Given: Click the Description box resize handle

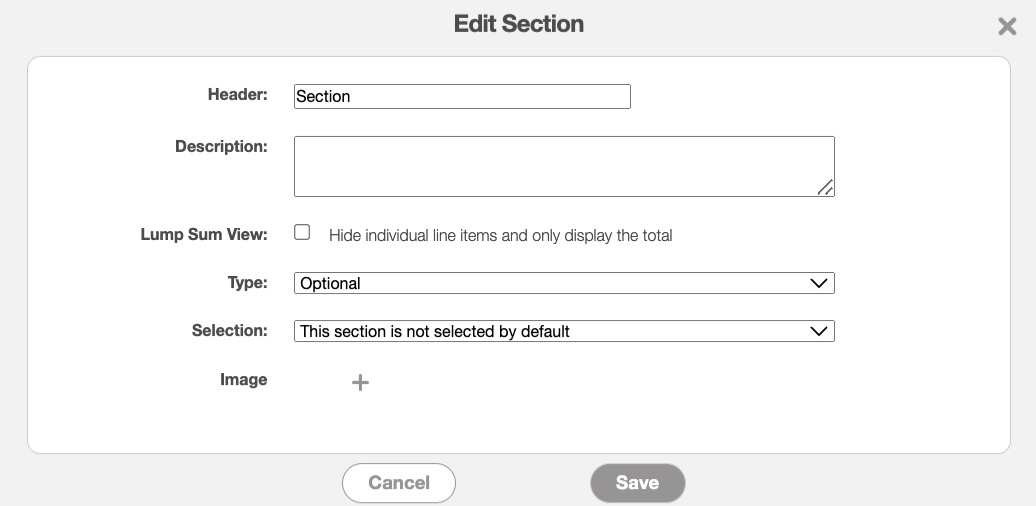Looking at the screenshot, I should pyautogui.click(x=825, y=187).
